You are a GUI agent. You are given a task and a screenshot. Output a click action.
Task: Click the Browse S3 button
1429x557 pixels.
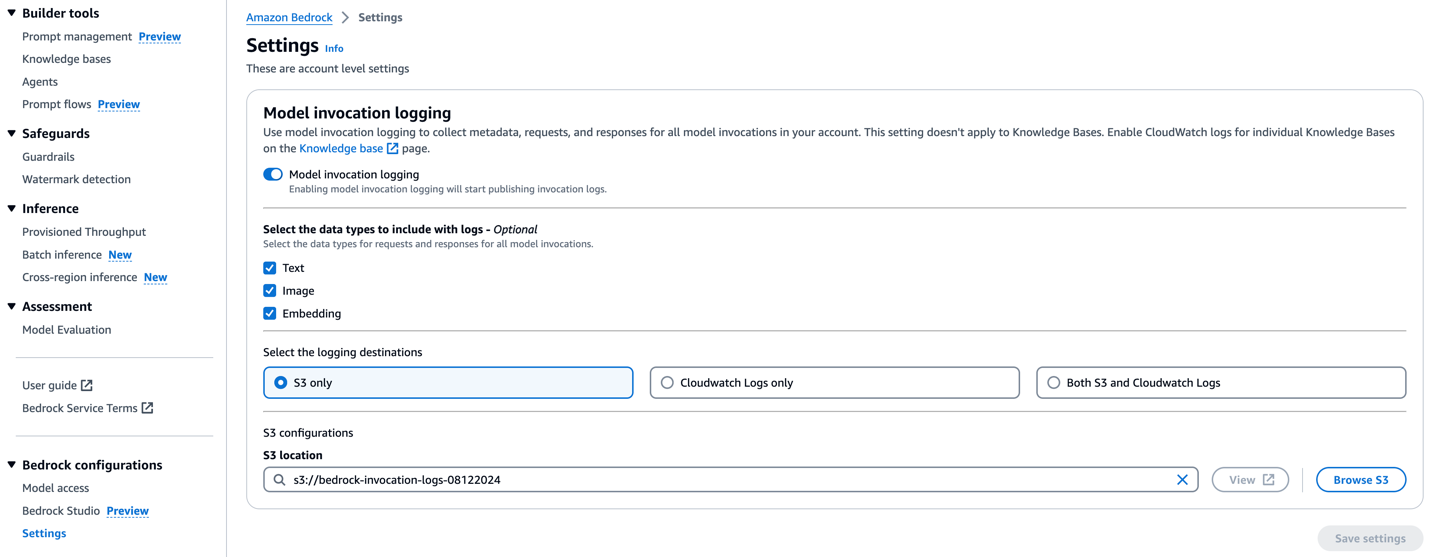point(1361,480)
